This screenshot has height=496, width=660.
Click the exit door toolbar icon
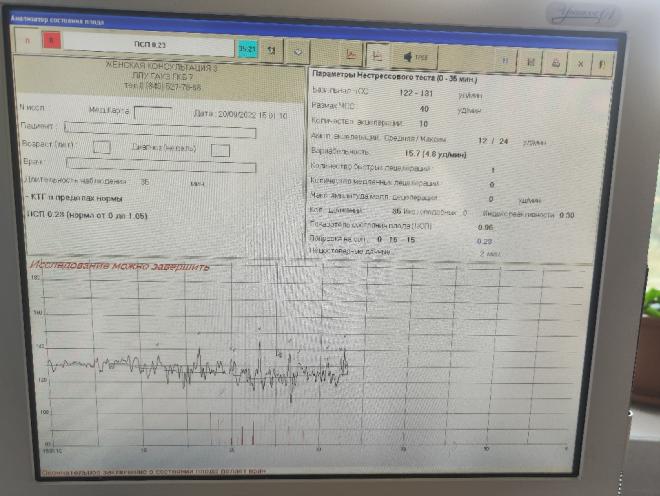click(x=602, y=65)
